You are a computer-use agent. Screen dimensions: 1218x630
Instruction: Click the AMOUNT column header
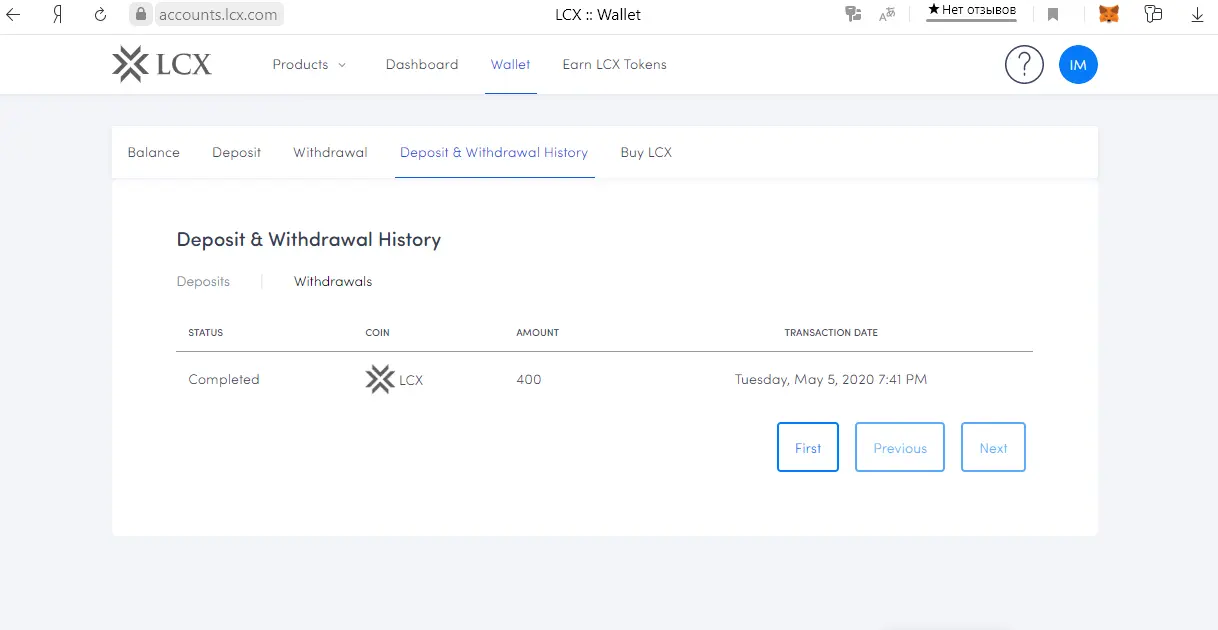(538, 333)
